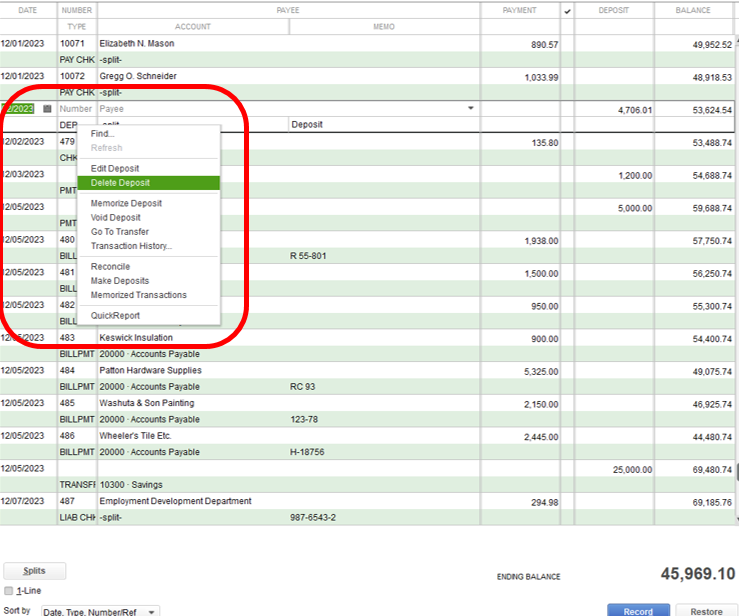Select Go To Transfer menu item
Screen dimensions: 739x616
click(120, 232)
